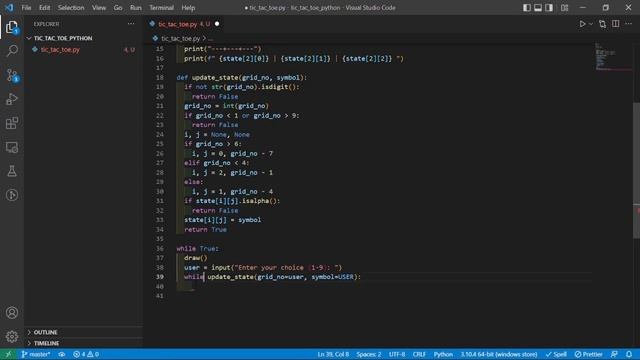Open the View menu
640x360 pixels.
pyautogui.click(x=99, y=8)
